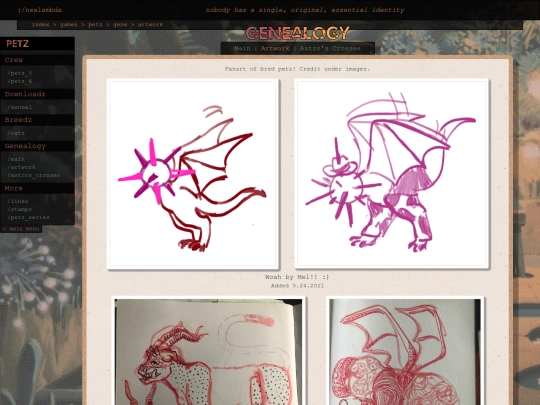
Task: Open the red winged creature sketchbook photo
Action: pos(405,351)
